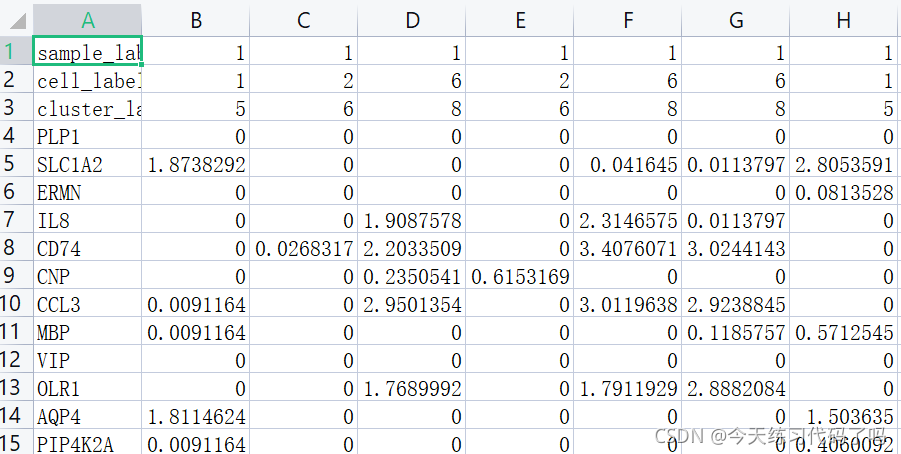Click cell containing 0.6153169
The image size is (901, 454).
pos(520,275)
